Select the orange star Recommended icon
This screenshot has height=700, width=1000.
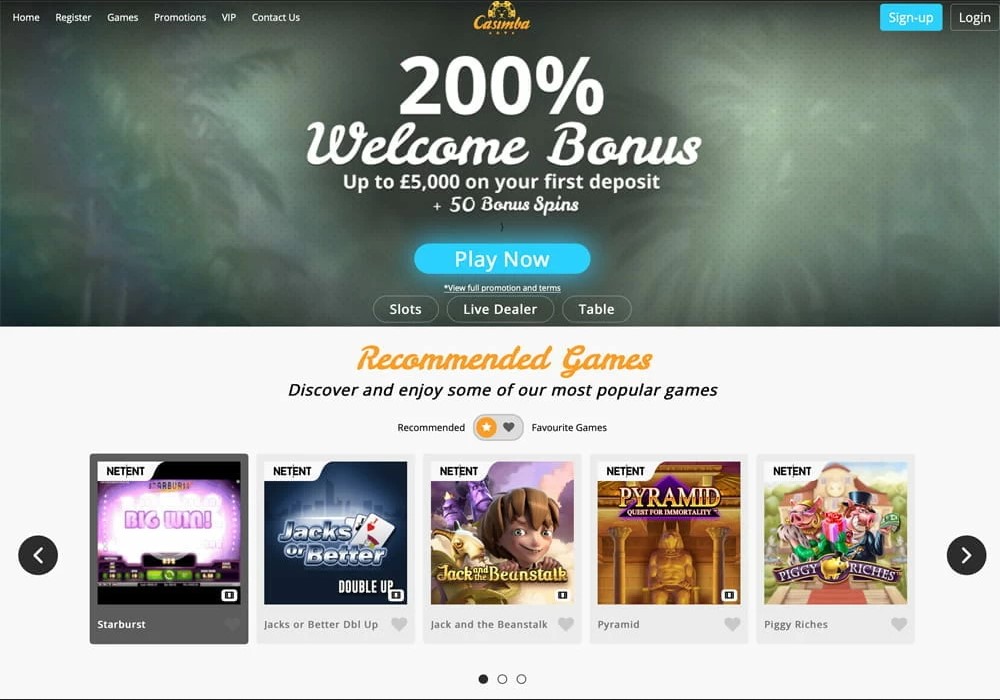[487, 427]
